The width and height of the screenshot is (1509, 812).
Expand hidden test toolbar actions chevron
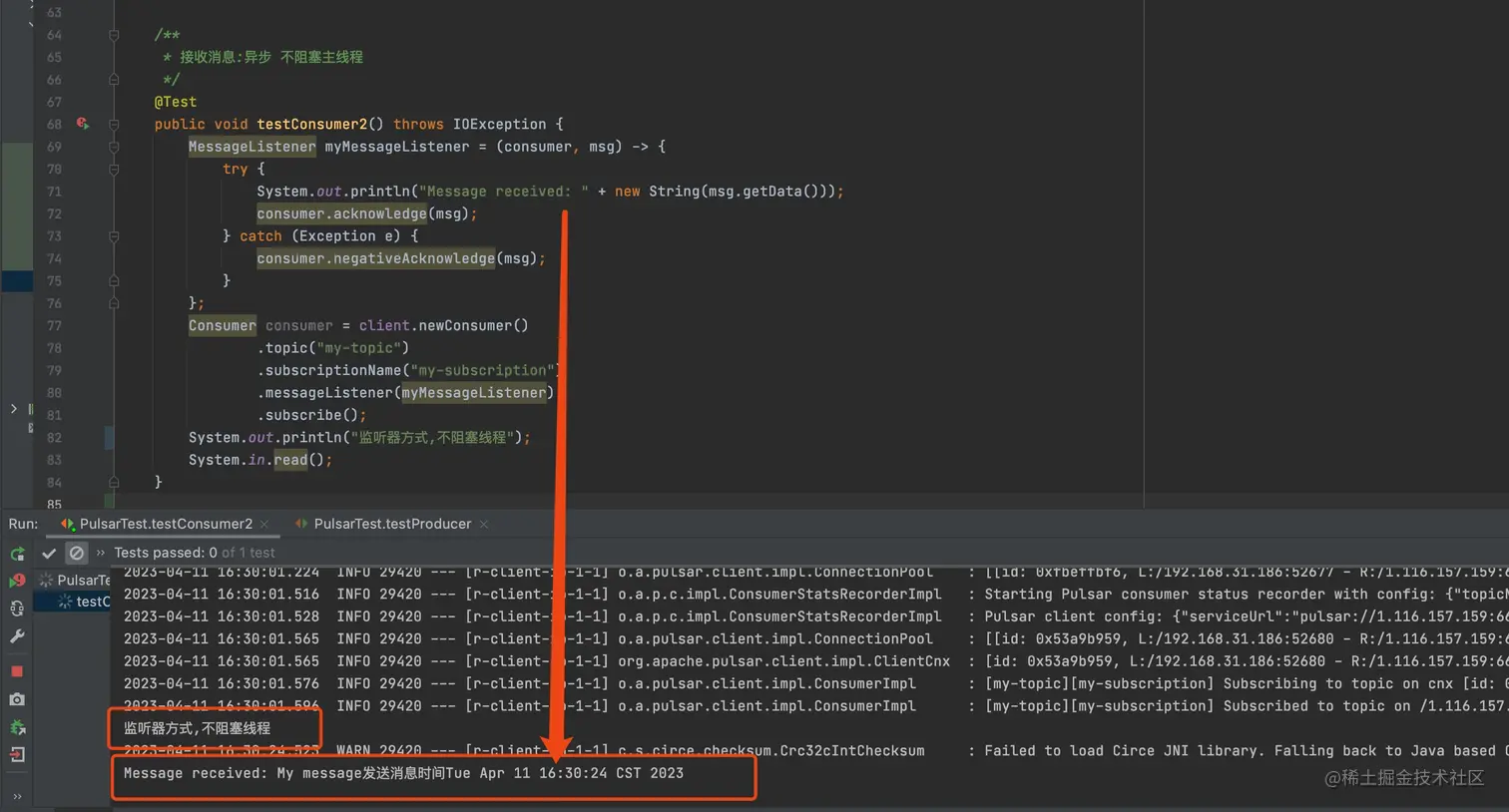tap(100, 553)
